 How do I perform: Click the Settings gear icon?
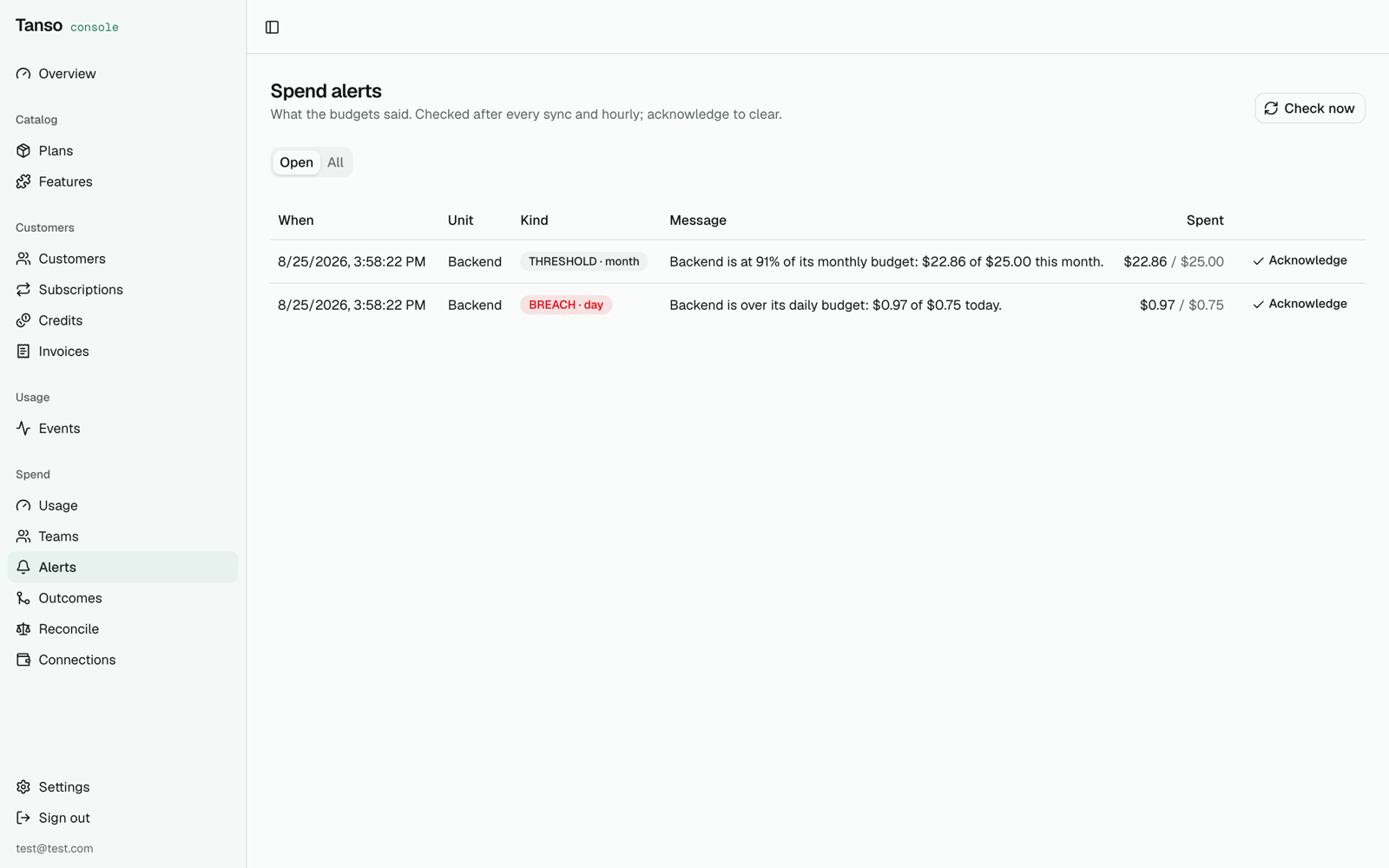pos(23,787)
